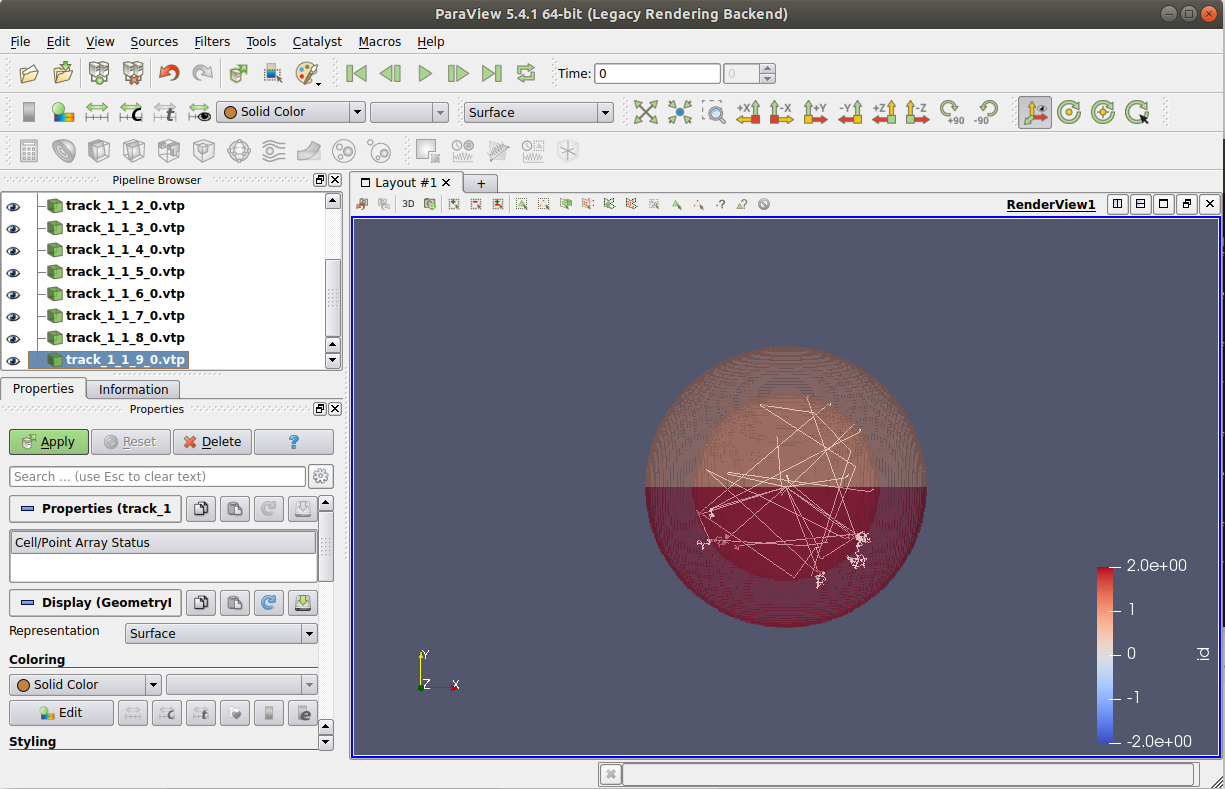Rotate the camera 90 degrees clockwise

(x=951, y=112)
